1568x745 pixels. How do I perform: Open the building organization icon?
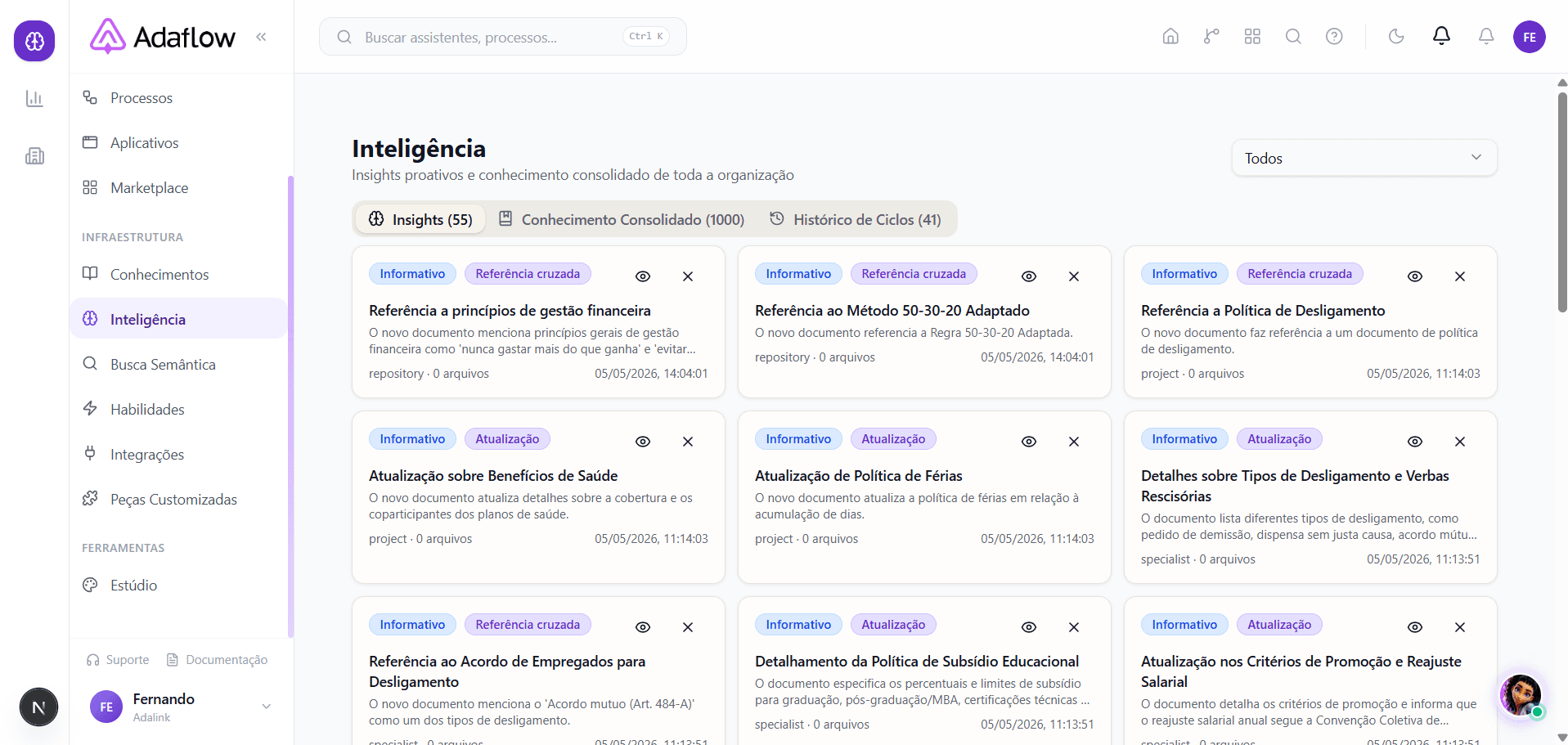34,156
